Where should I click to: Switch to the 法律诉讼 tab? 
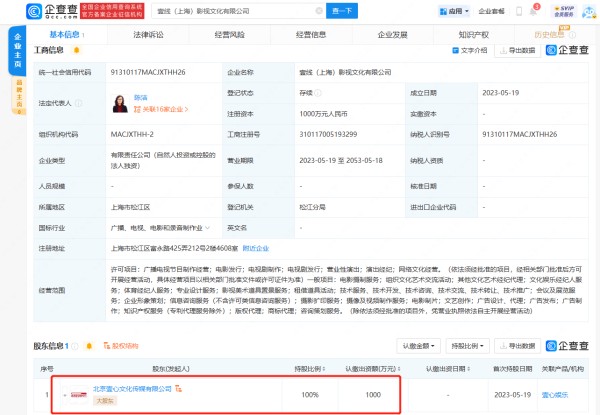pyautogui.click(x=148, y=35)
